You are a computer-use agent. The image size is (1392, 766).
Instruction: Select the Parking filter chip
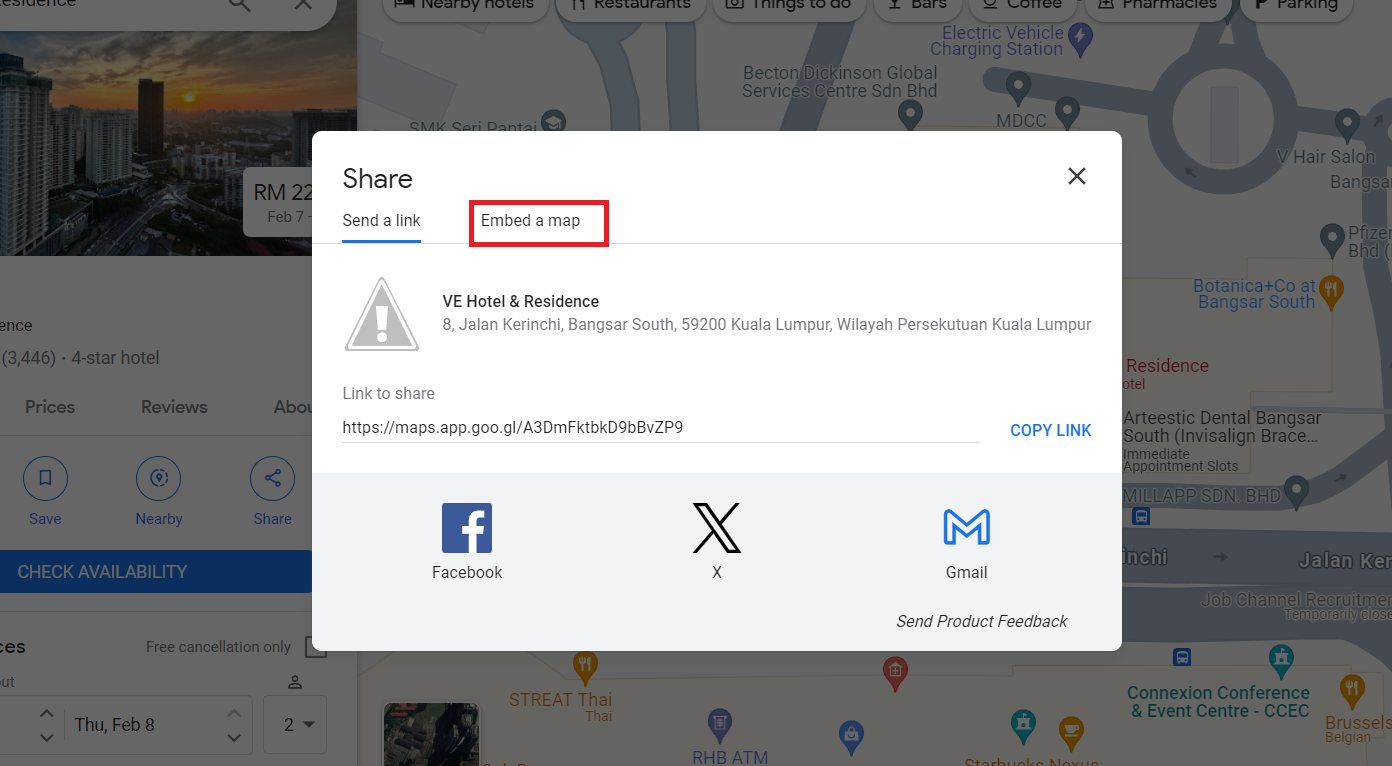pyautogui.click(x=1297, y=5)
